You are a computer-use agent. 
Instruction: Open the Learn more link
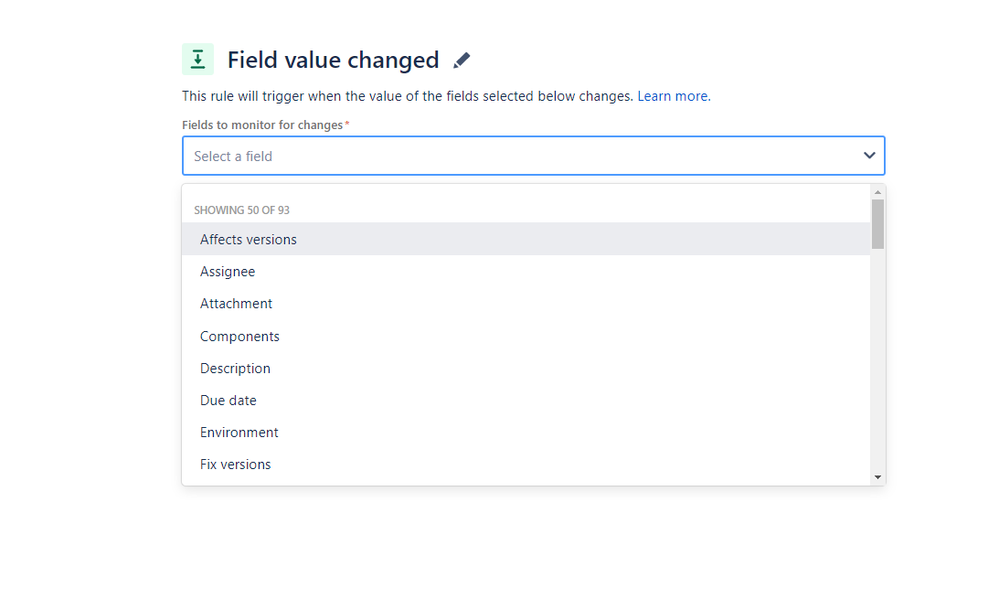coord(673,96)
